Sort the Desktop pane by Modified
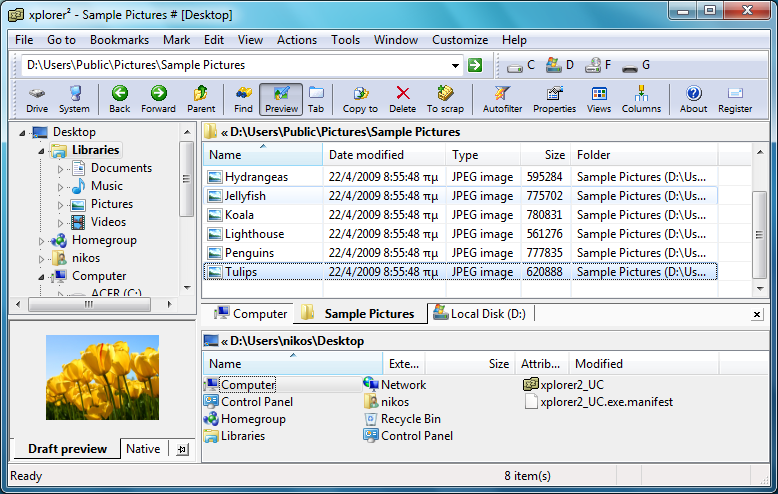This screenshot has width=778, height=494. tap(644, 364)
